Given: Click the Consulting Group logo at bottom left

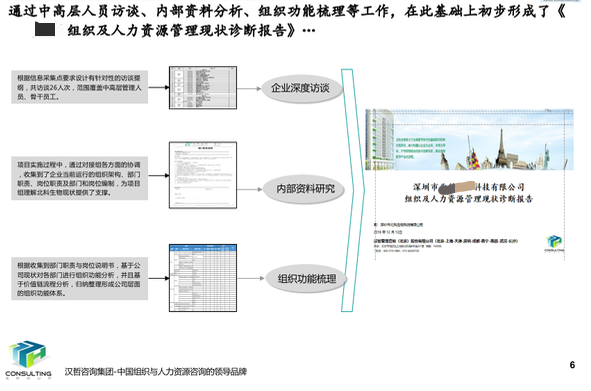Looking at the screenshot, I should click(x=29, y=360).
